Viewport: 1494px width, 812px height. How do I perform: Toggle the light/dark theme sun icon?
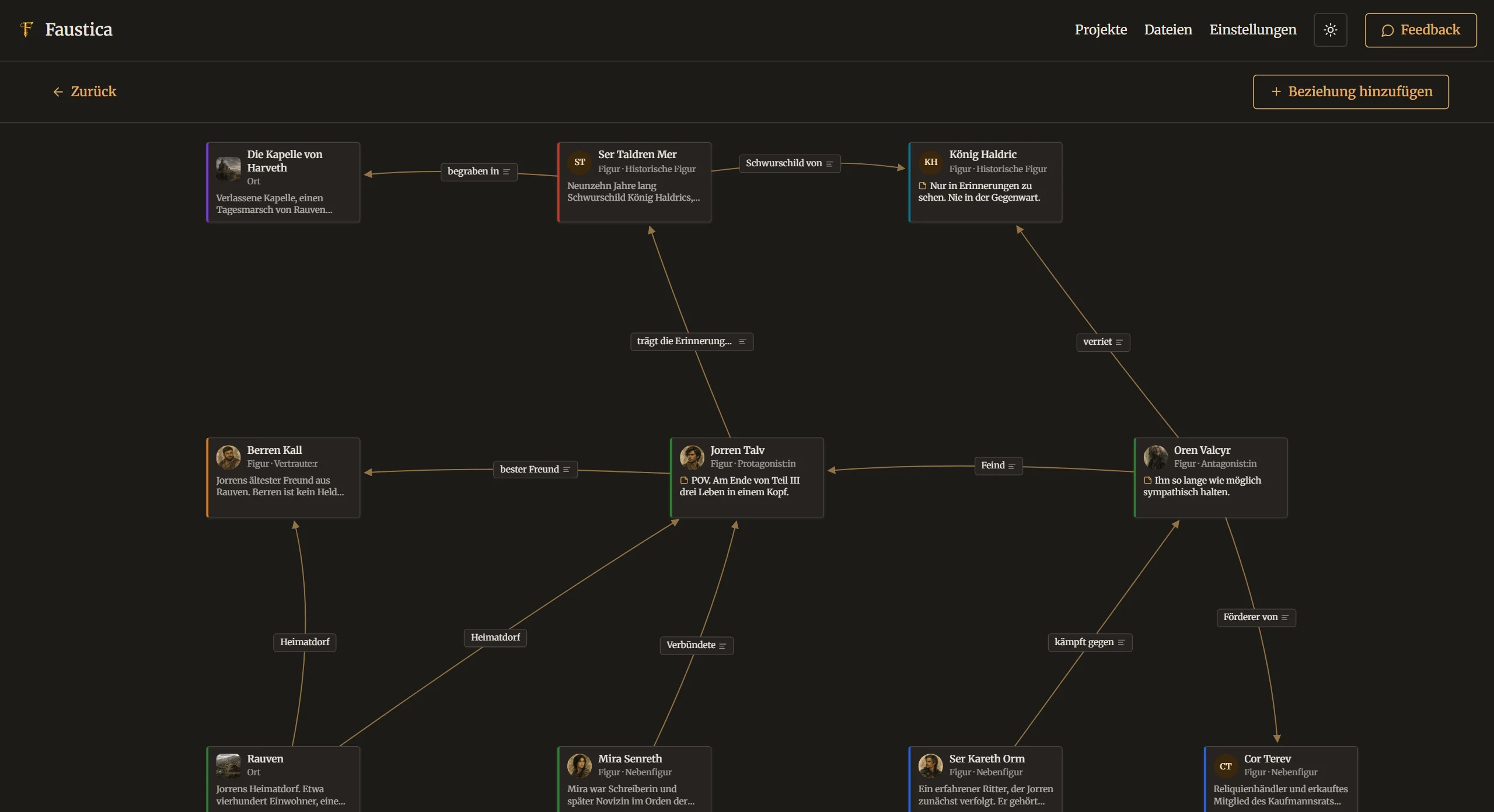[1330, 30]
